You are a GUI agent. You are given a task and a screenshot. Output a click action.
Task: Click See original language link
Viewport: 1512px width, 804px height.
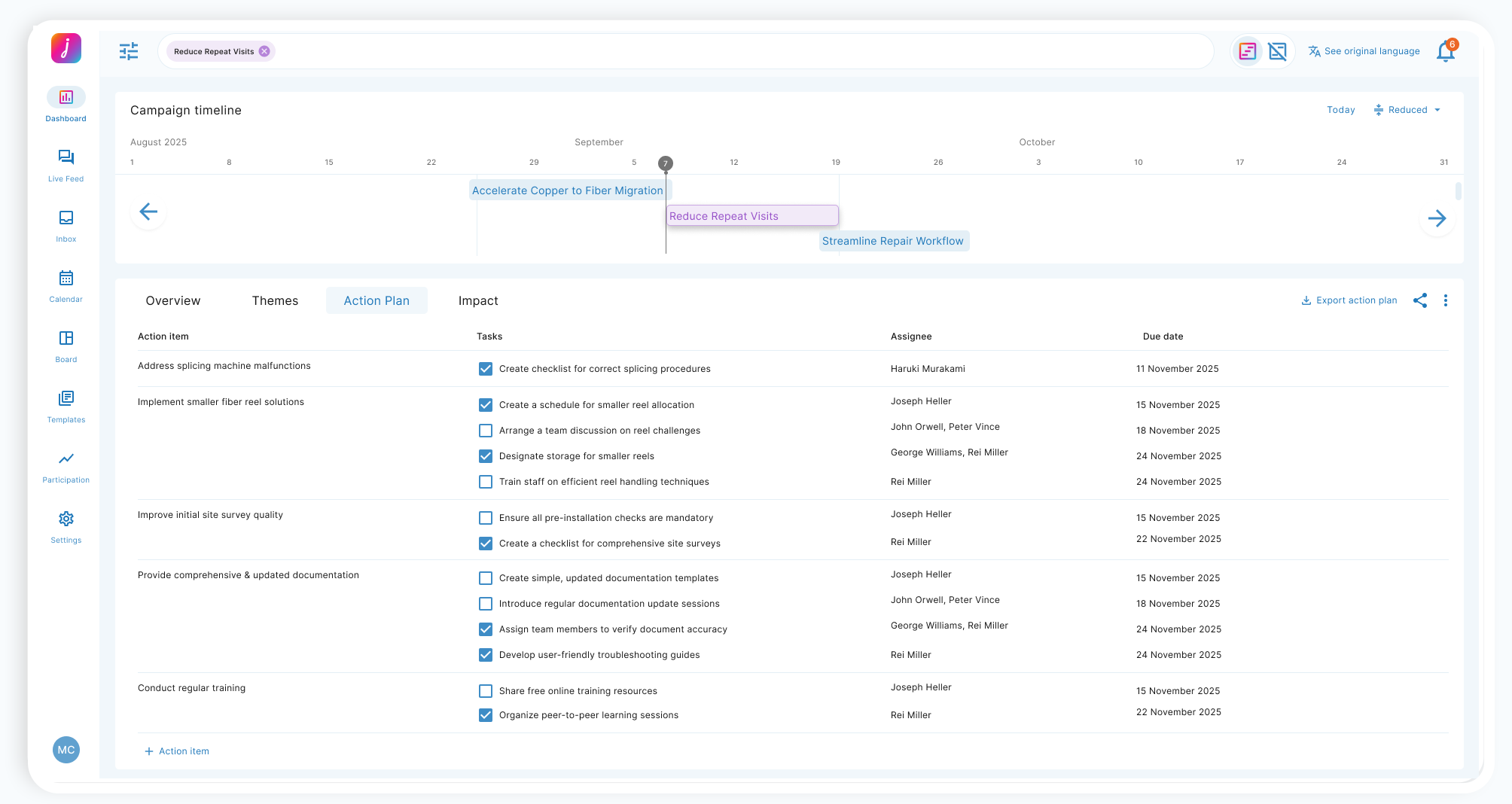1364,51
